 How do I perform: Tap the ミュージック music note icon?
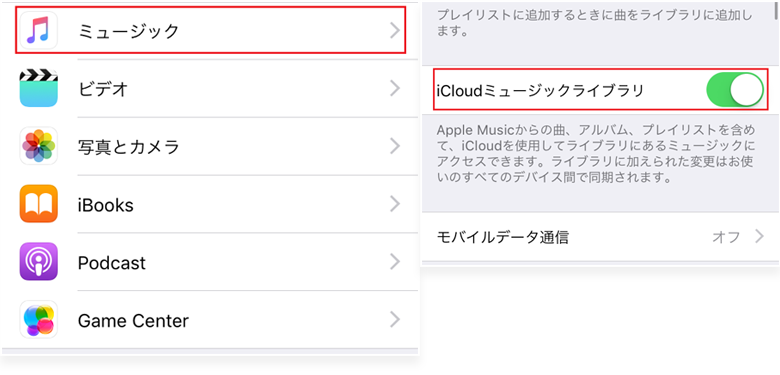coord(39,30)
